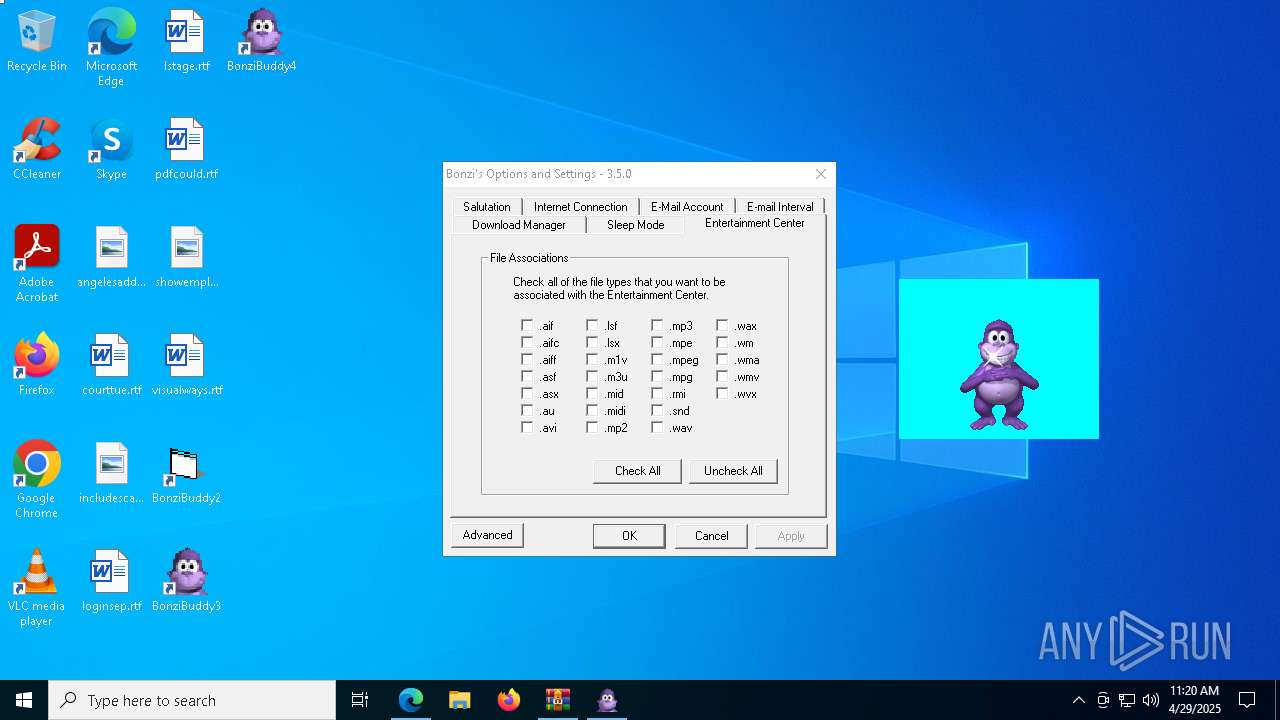The image size is (1280, 720).
Task: Select the courttue.rtf desktop file
Action: tap(111, 366)
